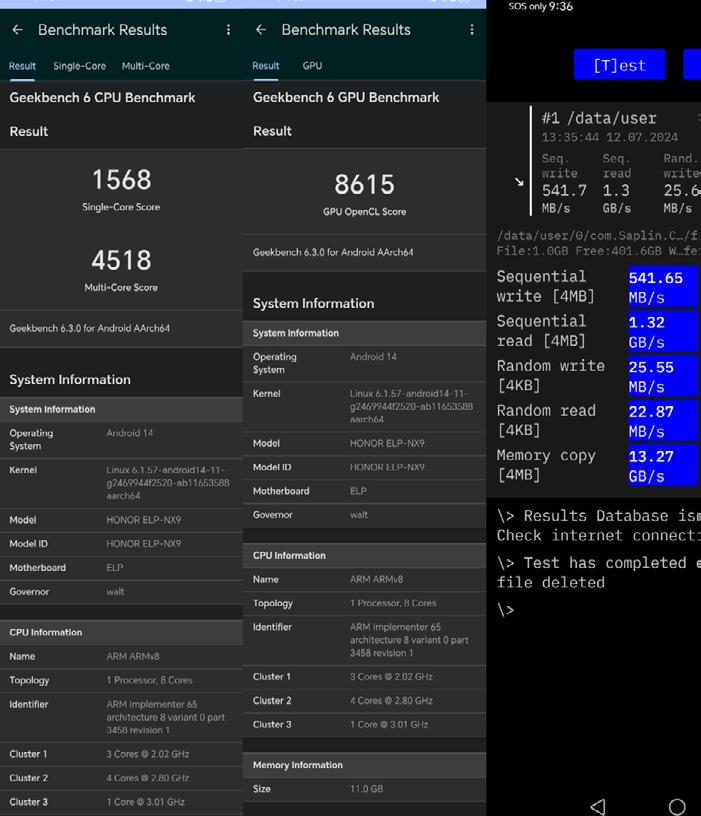Image resolution: width=701 pixels, height=816 pixels.
Task: Tap Model HONOR ELP-NX9 row in CPU panel
Action: [121, 520]
